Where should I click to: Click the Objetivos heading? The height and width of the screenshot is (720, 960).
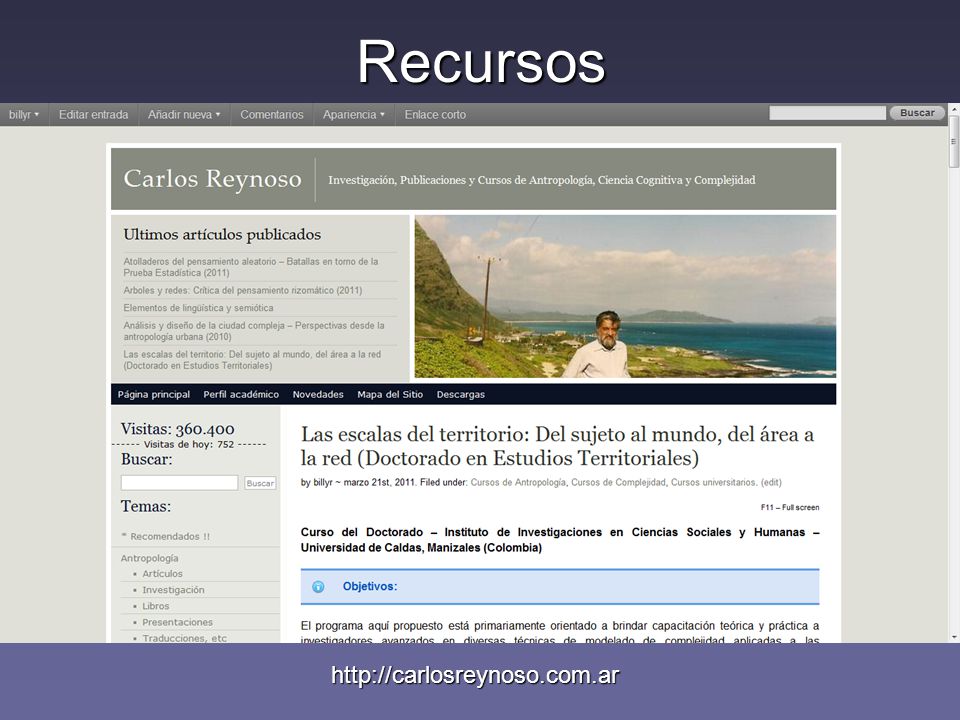click(370, 587)
